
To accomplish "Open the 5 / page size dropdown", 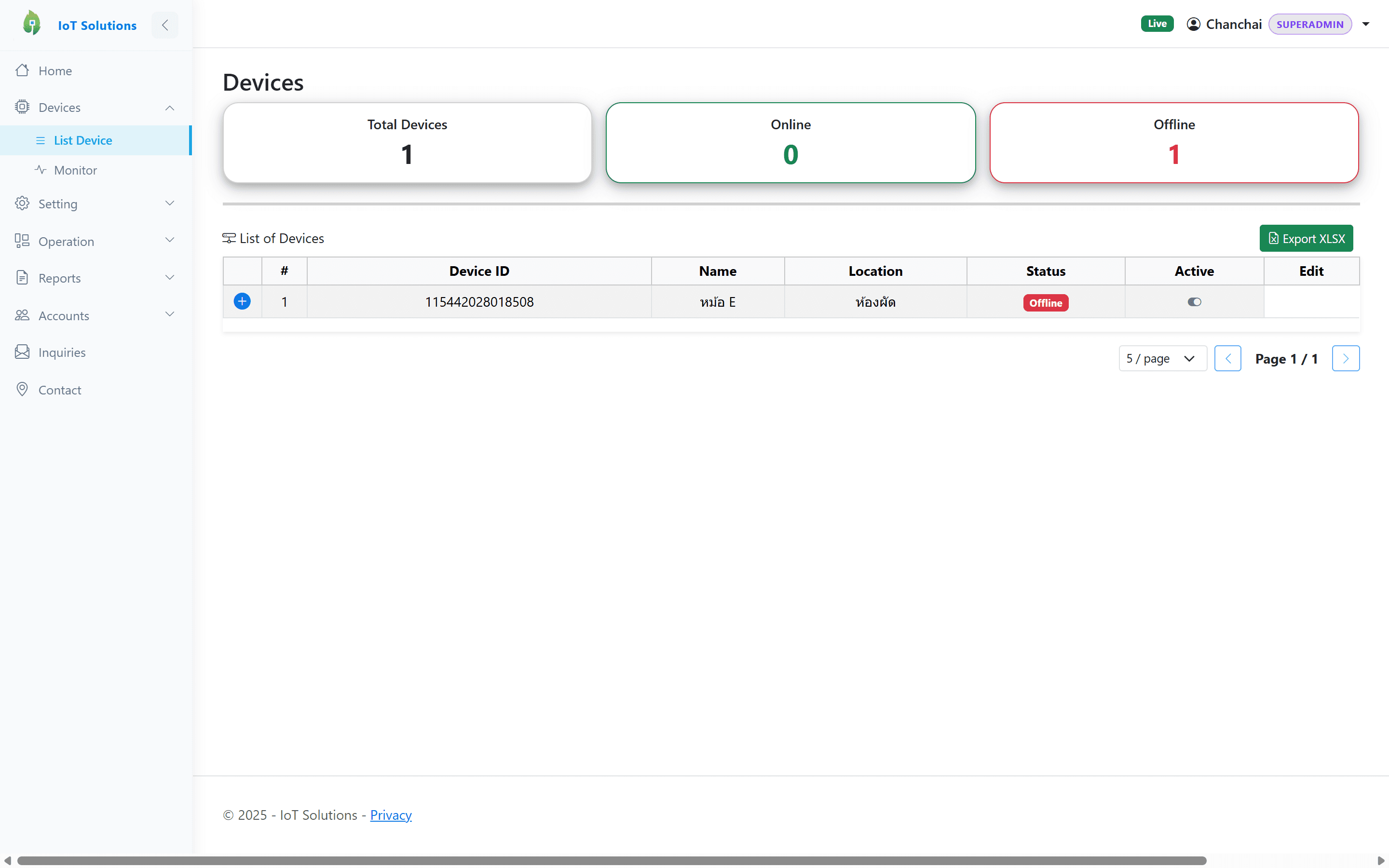I will [1162, 359].
